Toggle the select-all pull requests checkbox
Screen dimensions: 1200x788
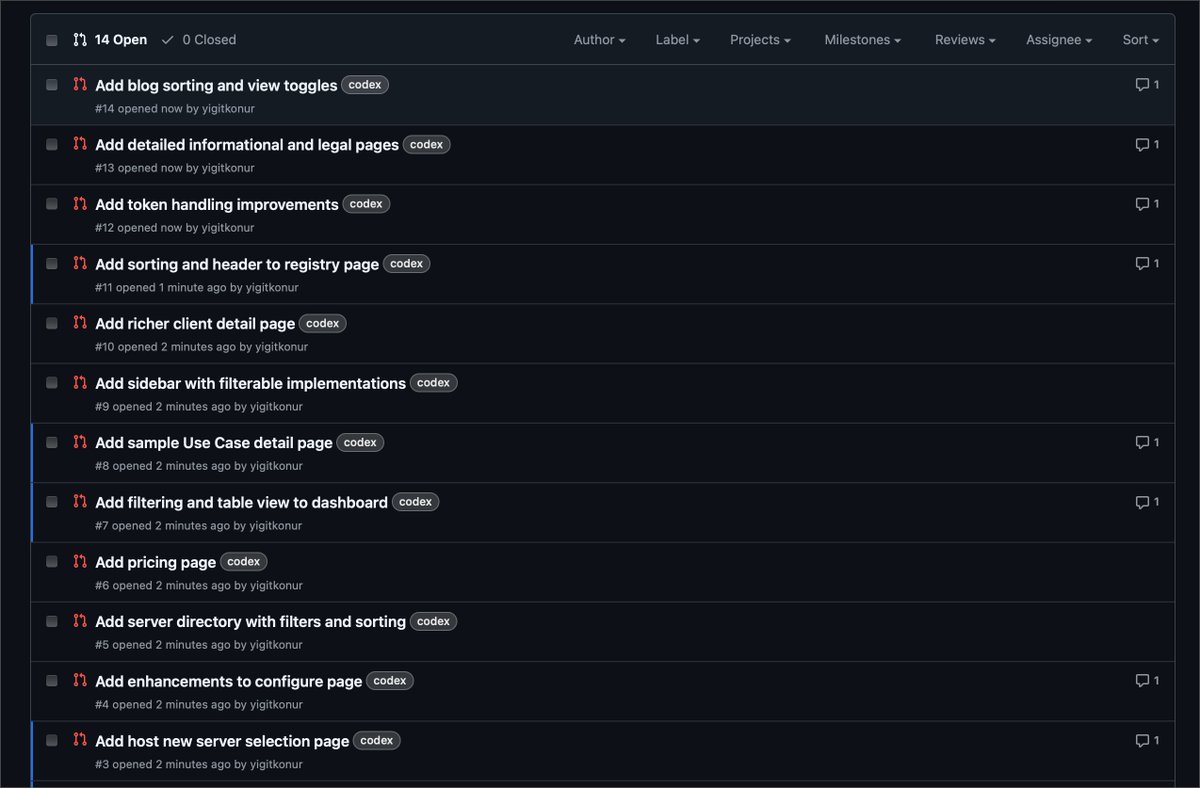point(52,40)
